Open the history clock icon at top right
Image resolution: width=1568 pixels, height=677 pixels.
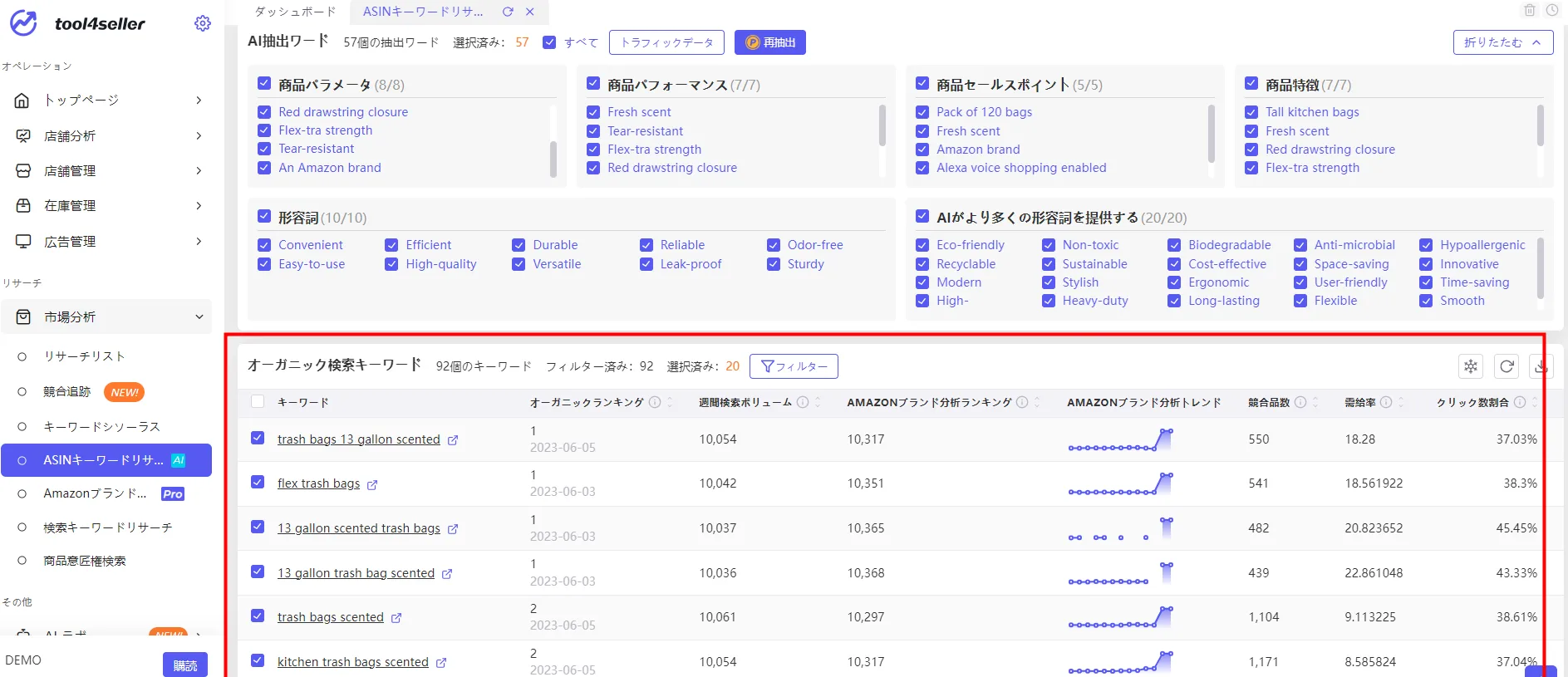(1552, 10)
